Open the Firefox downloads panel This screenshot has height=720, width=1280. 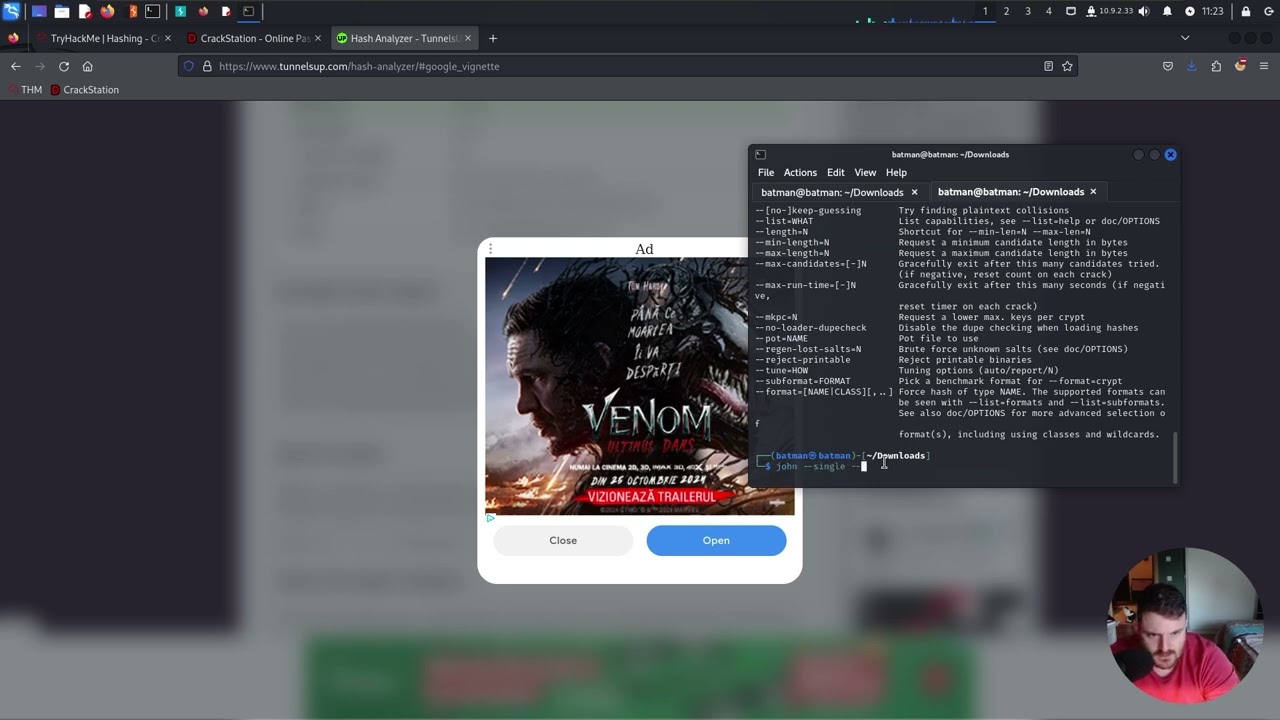pyautogui.click(x=1191, y=66)
